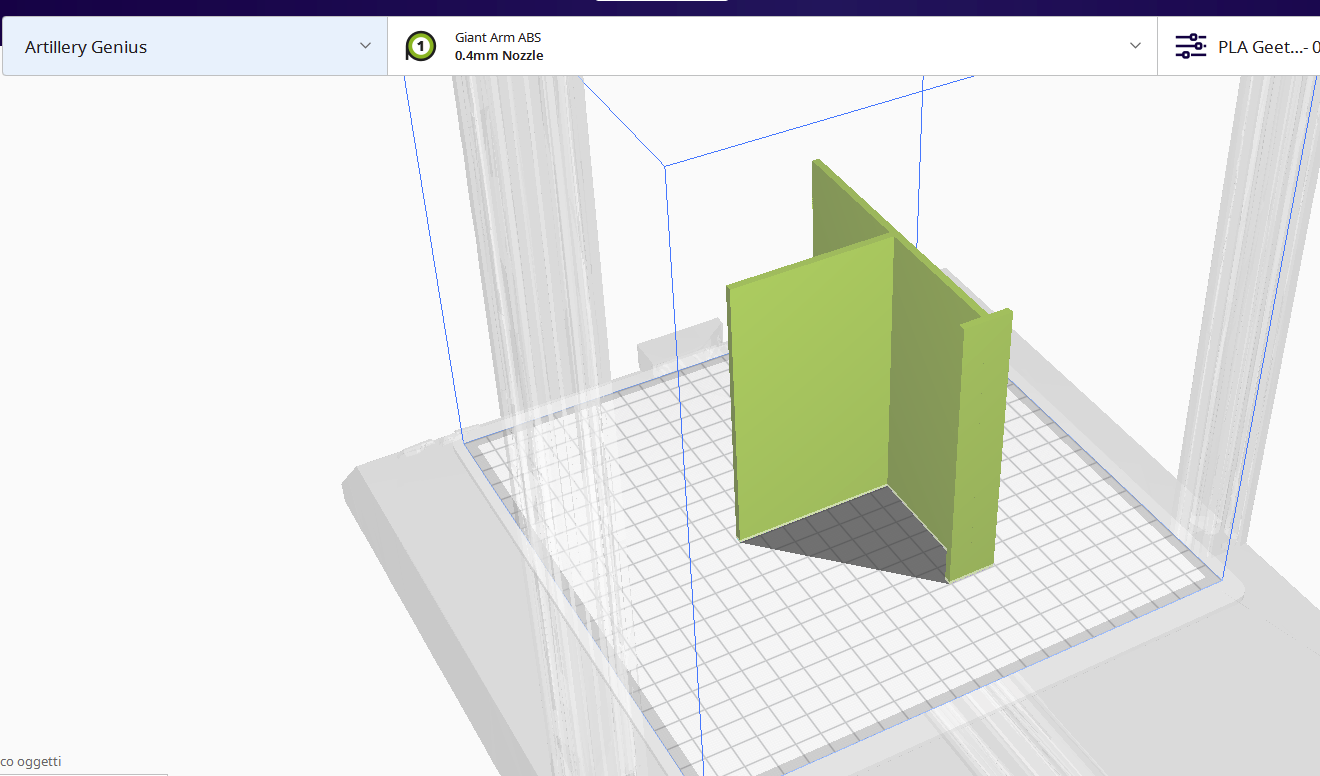The width and height of the screenshot is (1320, 776).
Task: Click the extruder 1 icon
Action: (x=420, y=46)
